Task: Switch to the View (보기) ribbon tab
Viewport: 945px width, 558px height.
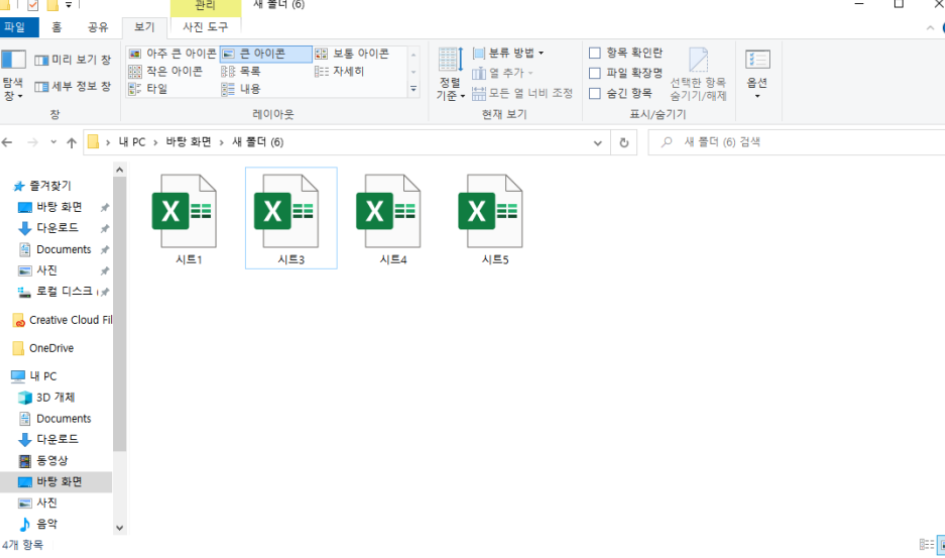Action: 145,27
